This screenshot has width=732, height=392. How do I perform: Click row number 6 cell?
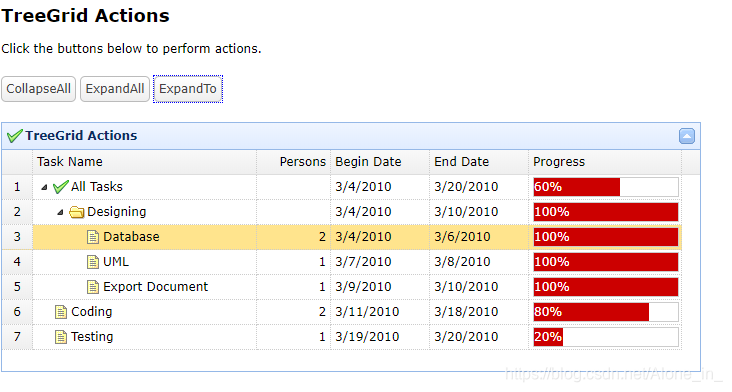[17, 312]
